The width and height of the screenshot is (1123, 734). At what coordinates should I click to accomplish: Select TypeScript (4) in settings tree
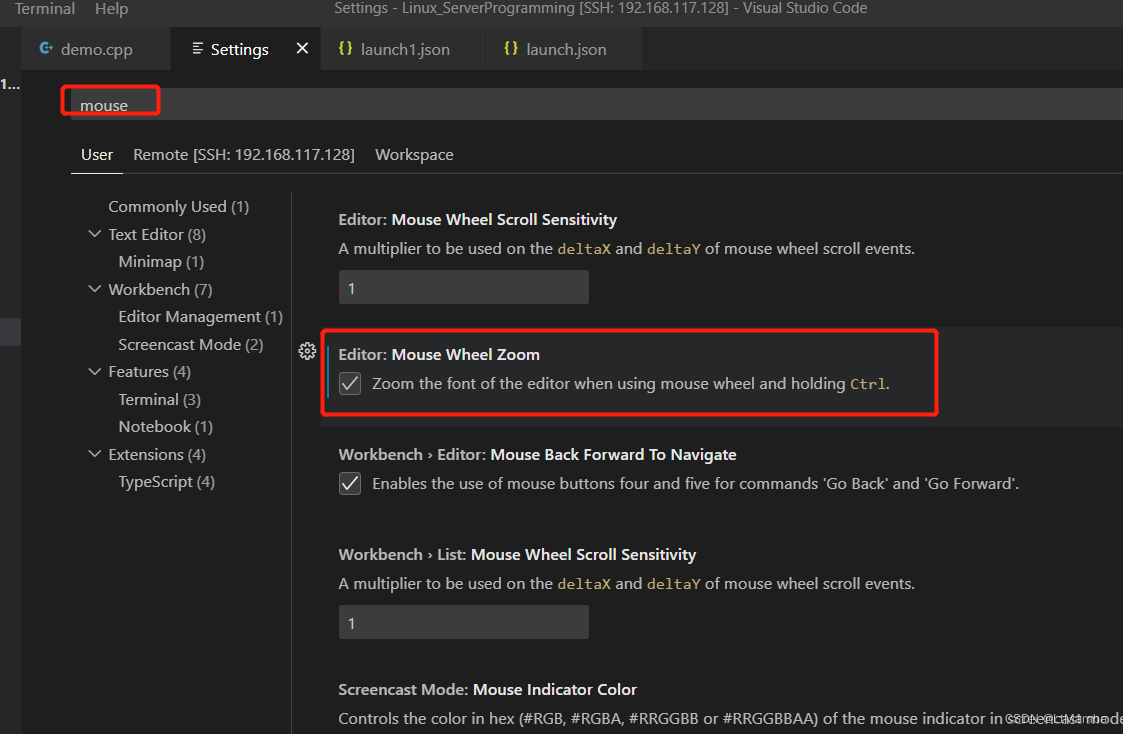[x=166, y=482]
